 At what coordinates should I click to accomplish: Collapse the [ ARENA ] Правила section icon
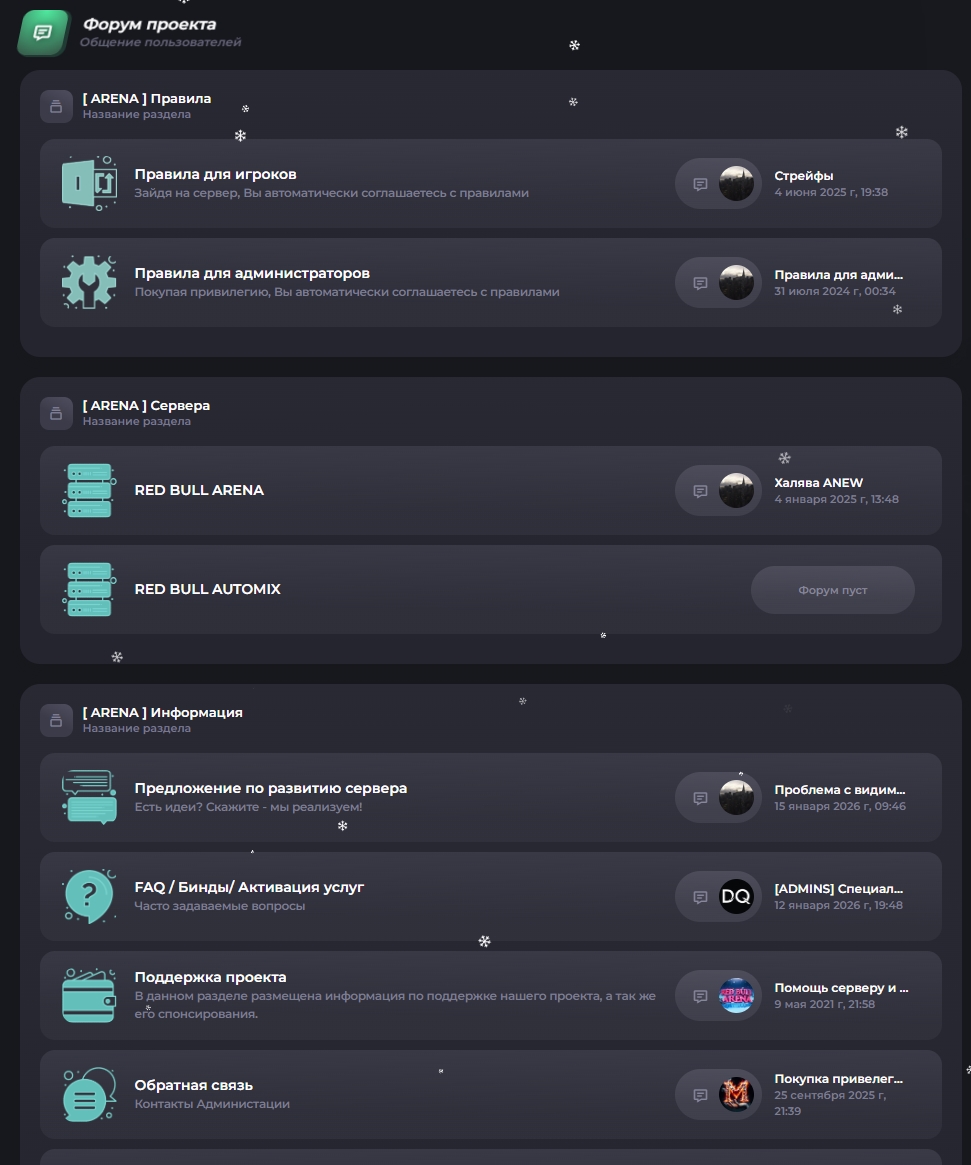coord(56,107)
